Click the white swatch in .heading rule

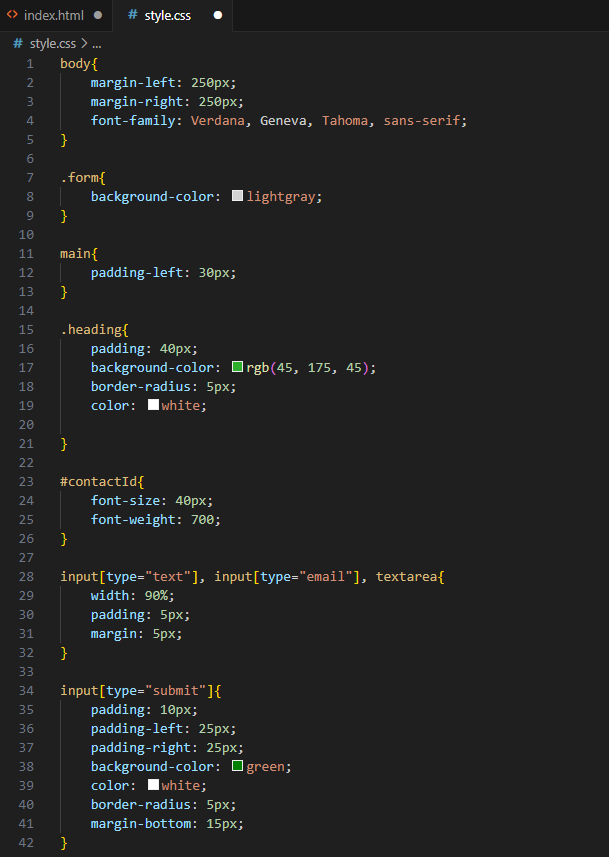pos(153,405)
